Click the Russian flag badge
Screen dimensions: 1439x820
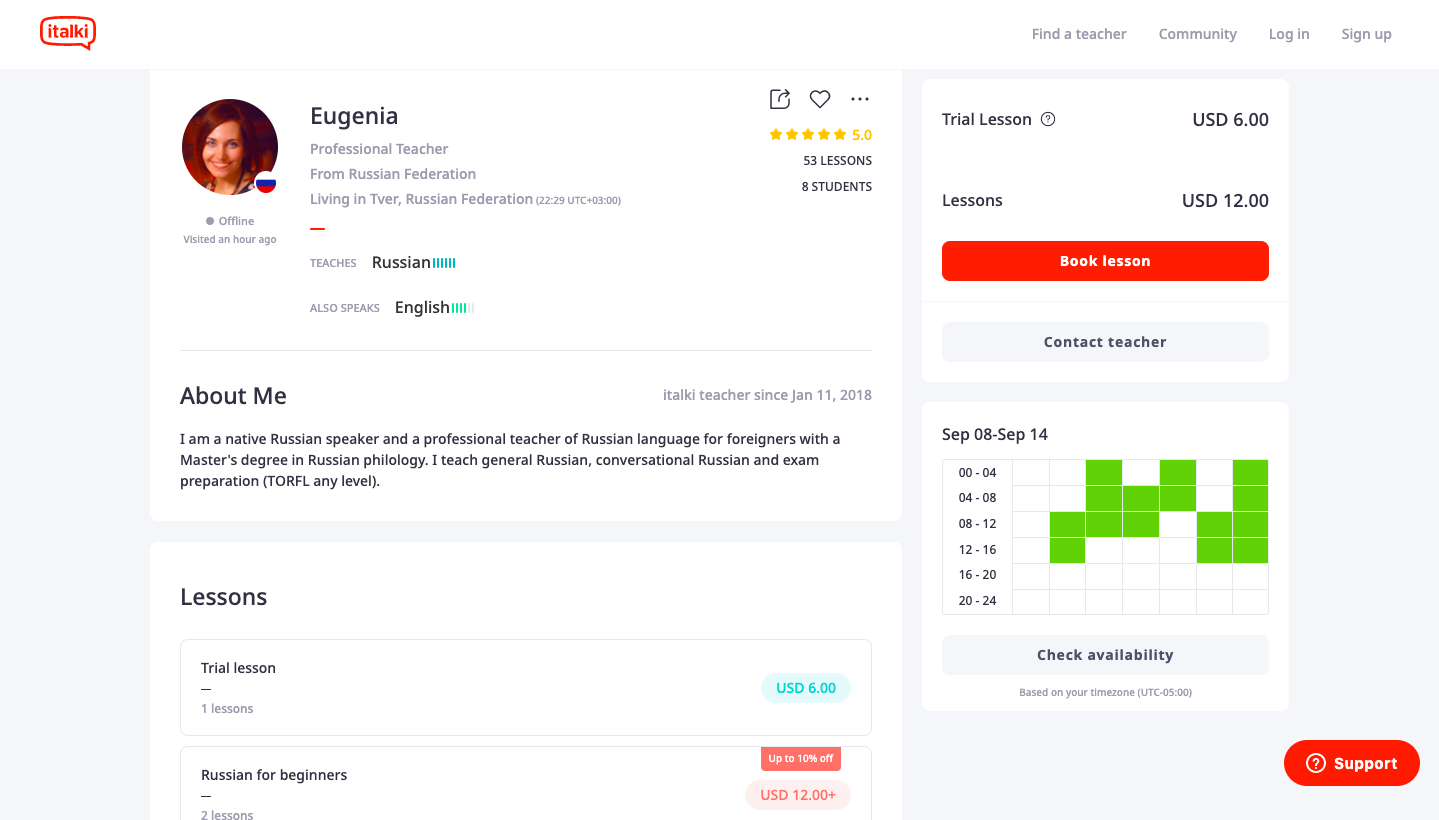(266, 183)
